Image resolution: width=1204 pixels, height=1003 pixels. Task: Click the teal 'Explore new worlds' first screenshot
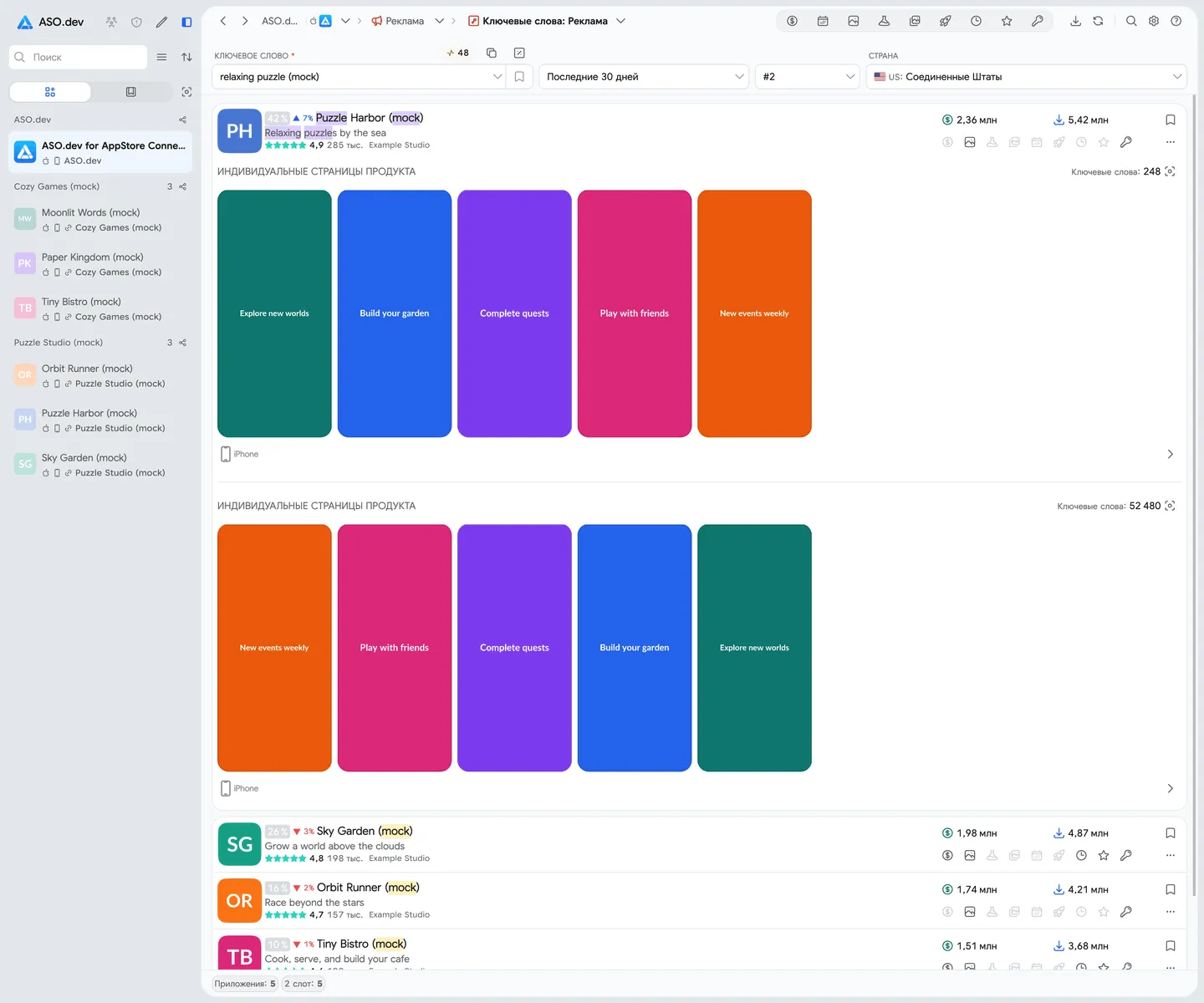click(x=274, y=313)
